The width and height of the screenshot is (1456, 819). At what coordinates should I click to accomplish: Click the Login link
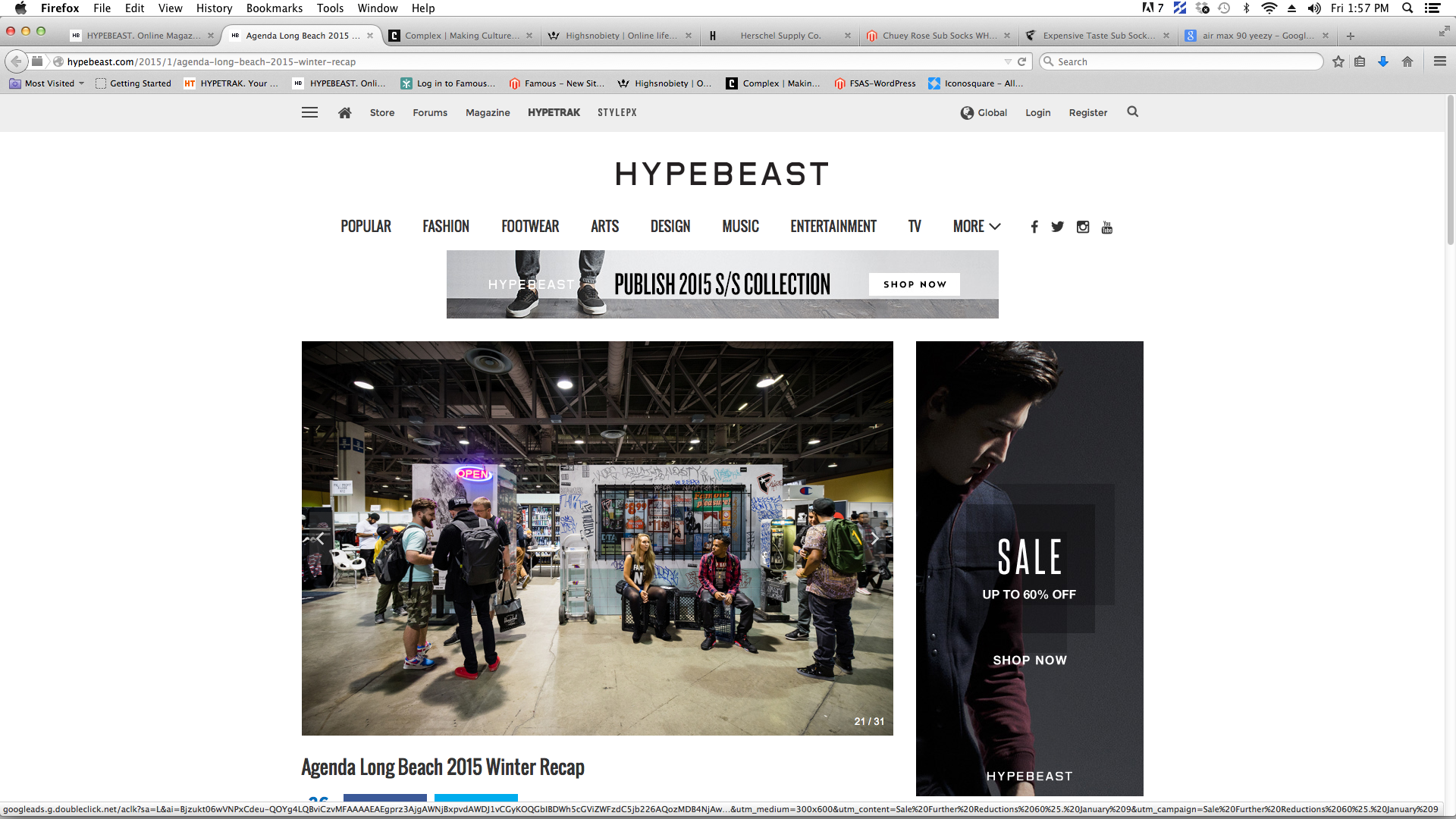click(x=1038, y=112)
